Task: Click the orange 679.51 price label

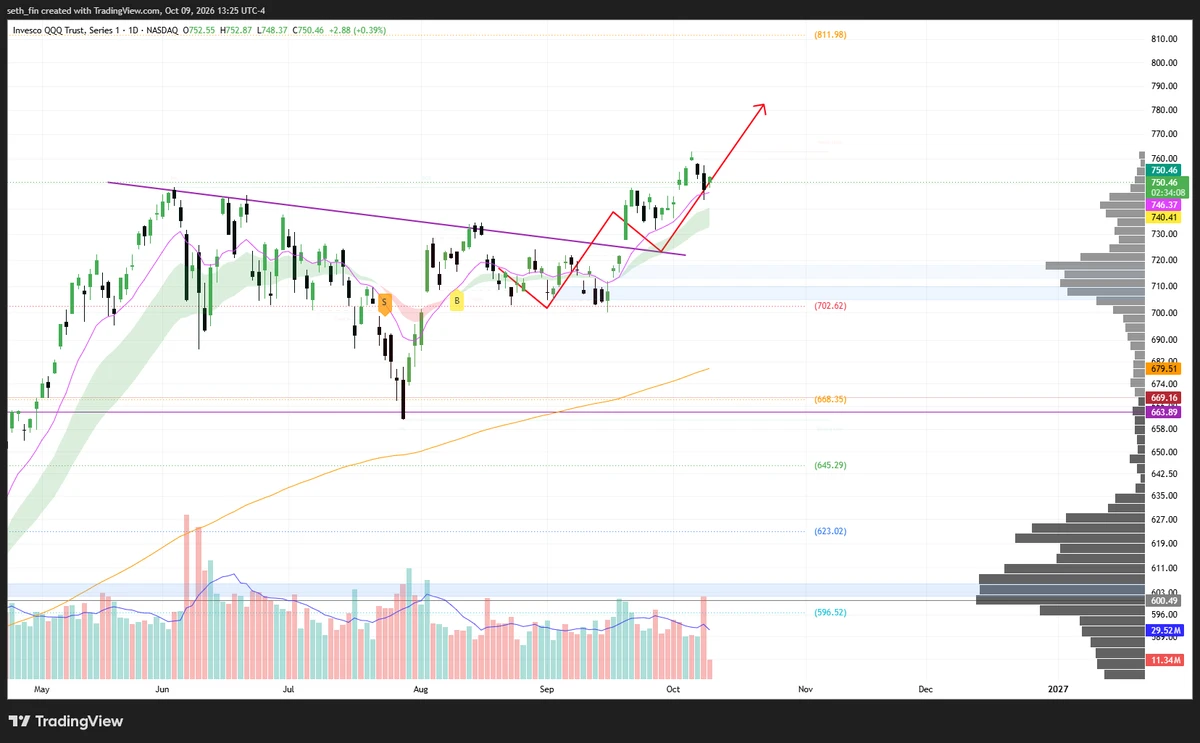Action: [x=1165, y=368]
